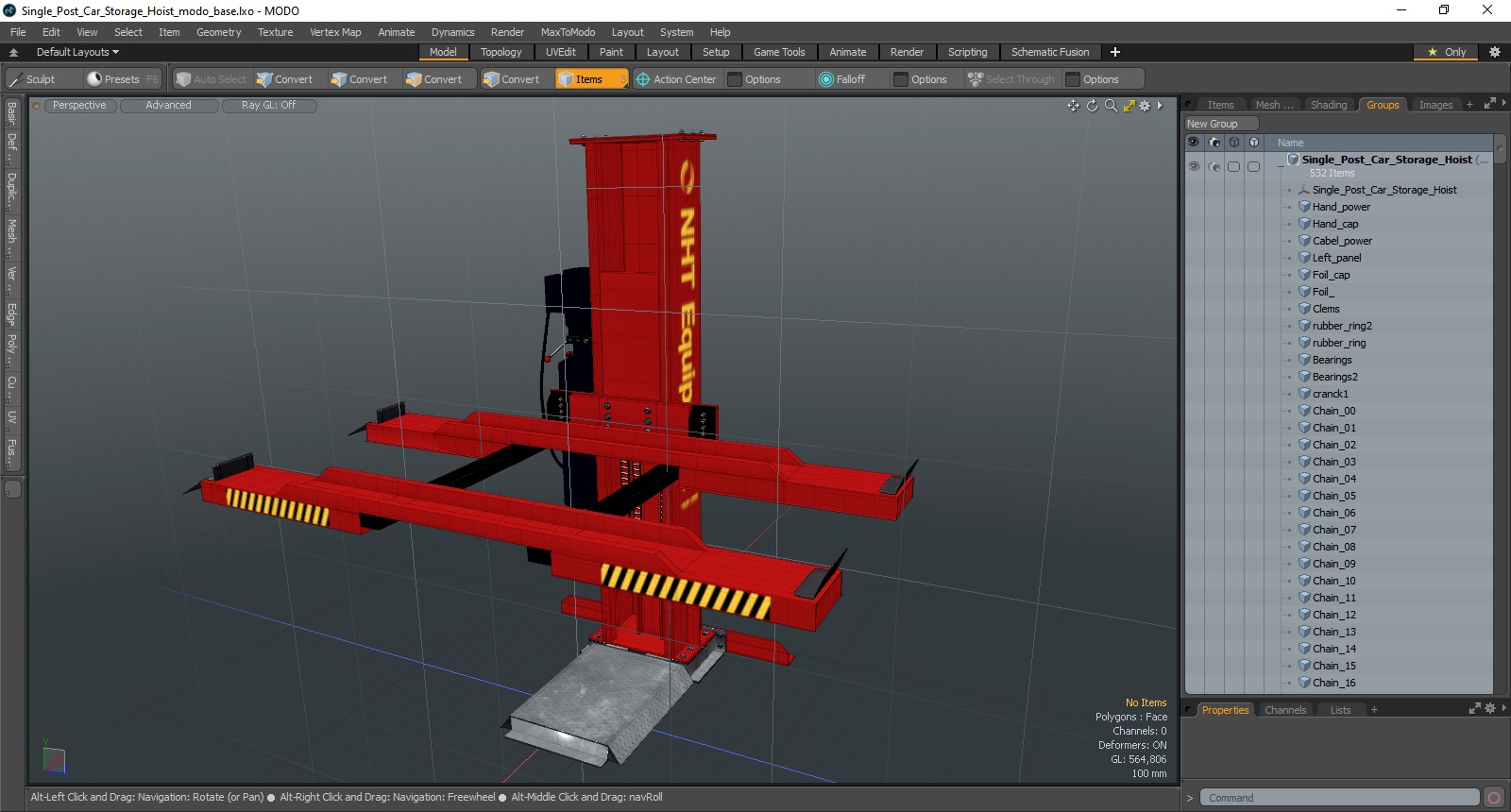Toggle render camera for Single_Post_Car_Storage_Hoist group

click(1214, 166)
